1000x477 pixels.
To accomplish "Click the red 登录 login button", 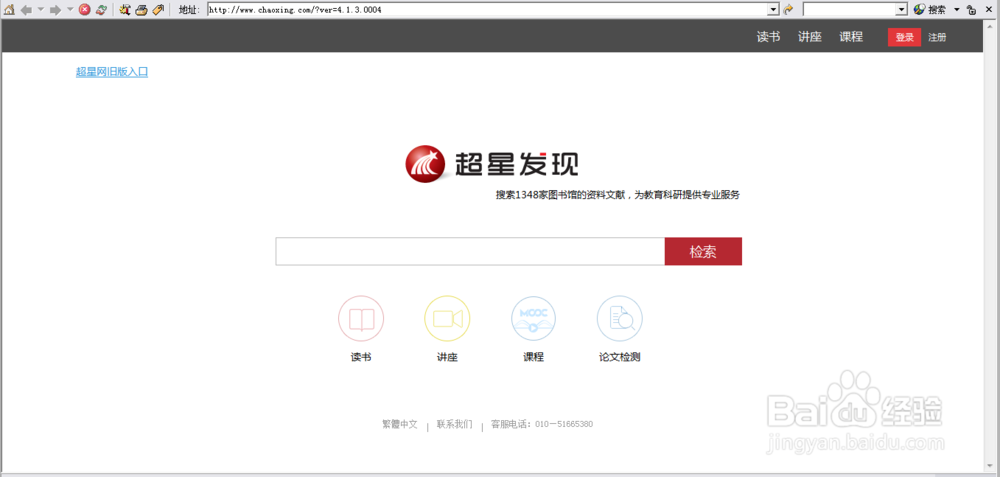I will click(x=904, y=38).
